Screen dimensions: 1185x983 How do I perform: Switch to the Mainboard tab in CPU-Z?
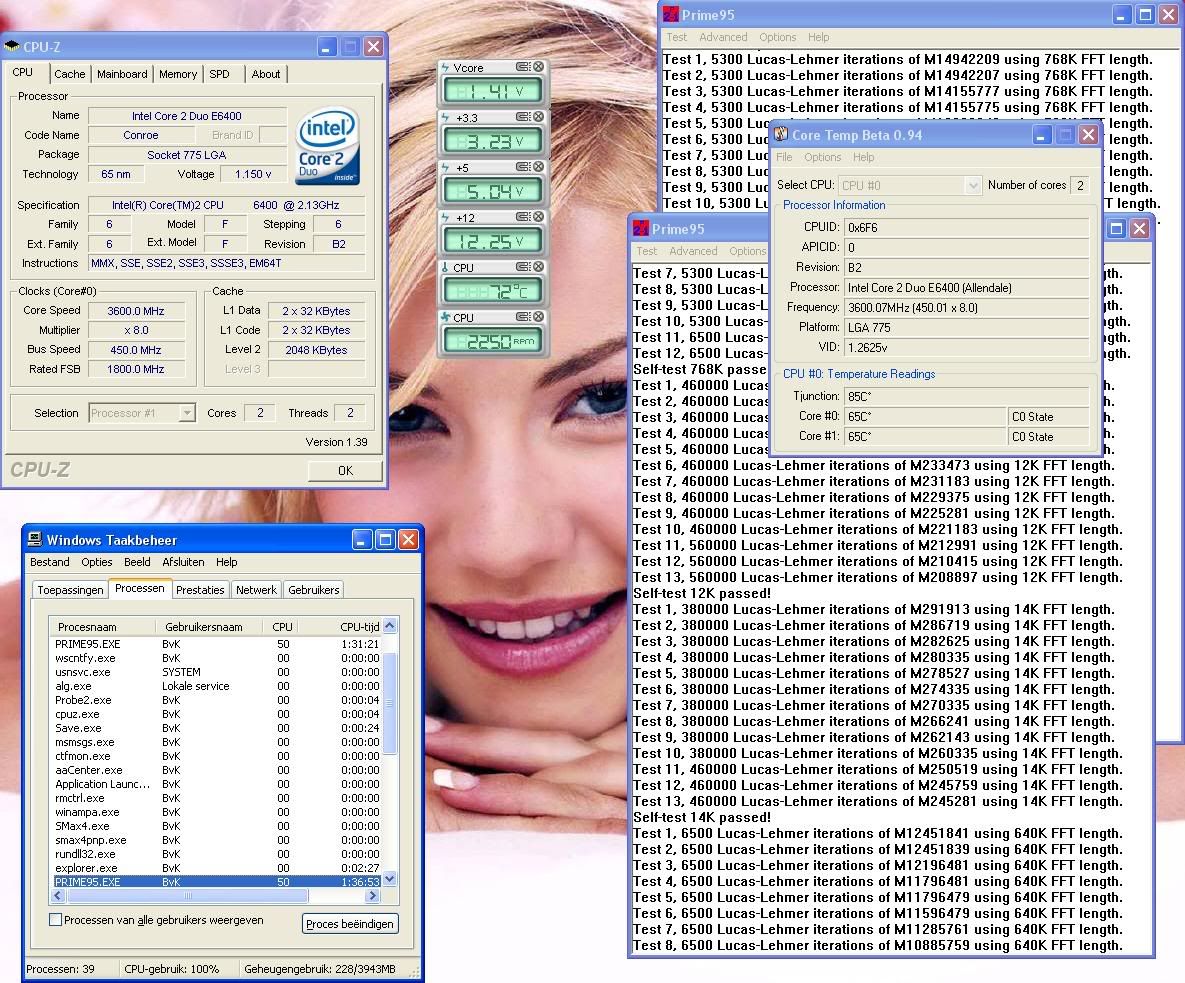tap(122, 74)
